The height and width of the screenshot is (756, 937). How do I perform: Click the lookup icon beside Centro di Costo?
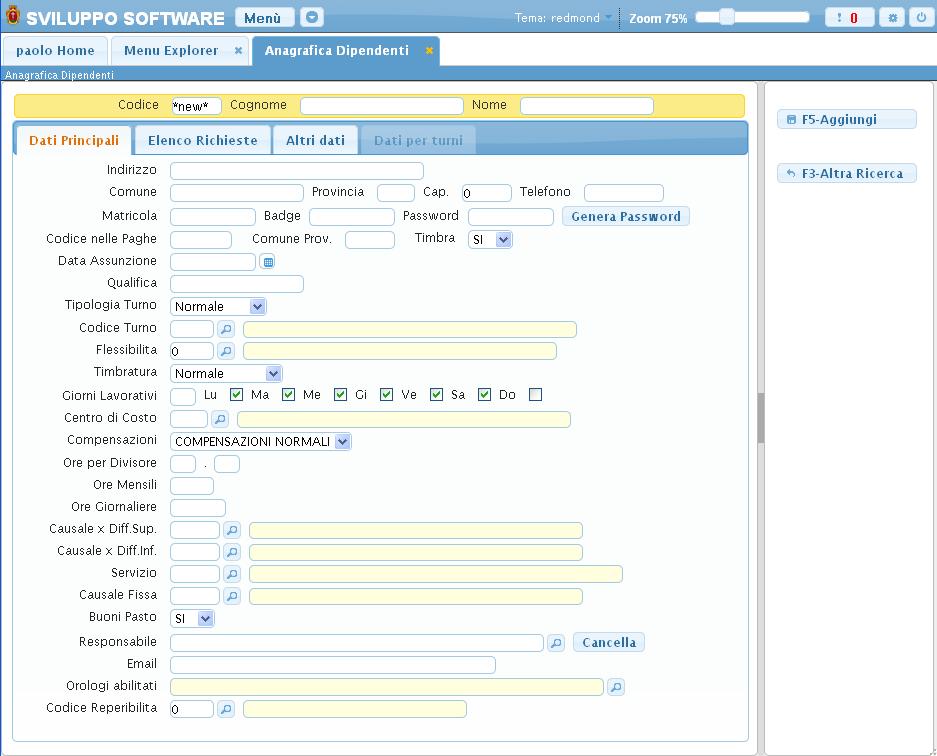[219, 419]
